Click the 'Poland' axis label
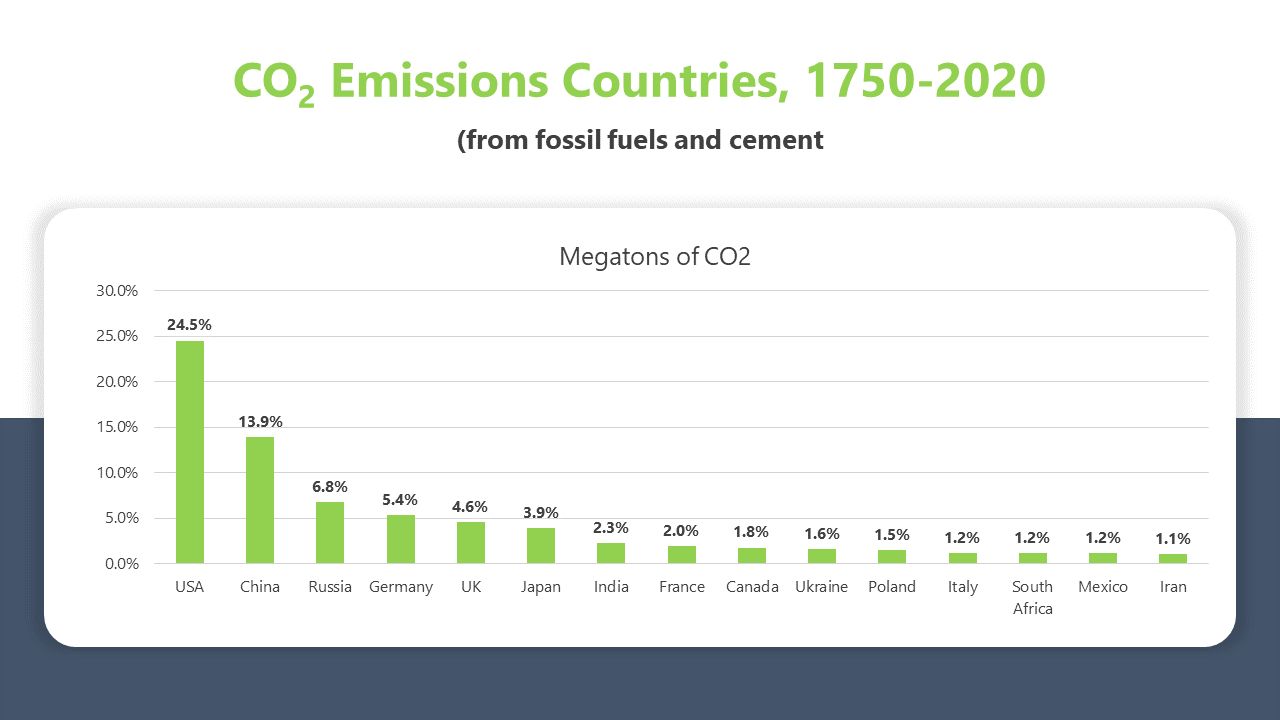Image resolution: width=1280 pixels, height=720 pixels. [x=892, y=587]
